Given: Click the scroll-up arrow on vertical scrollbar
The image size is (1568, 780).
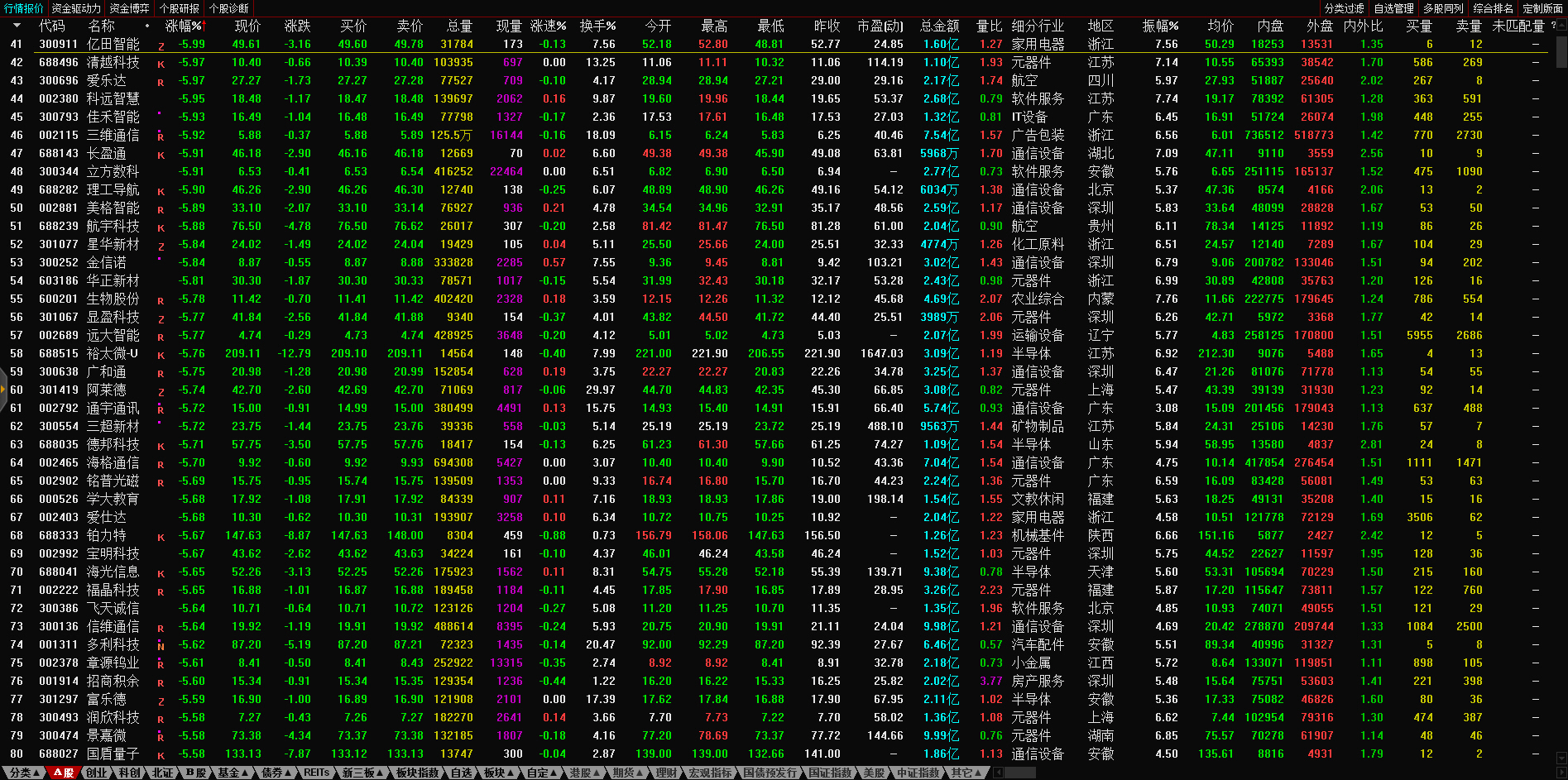Looking at the screenshot, I should point(1561,25).
